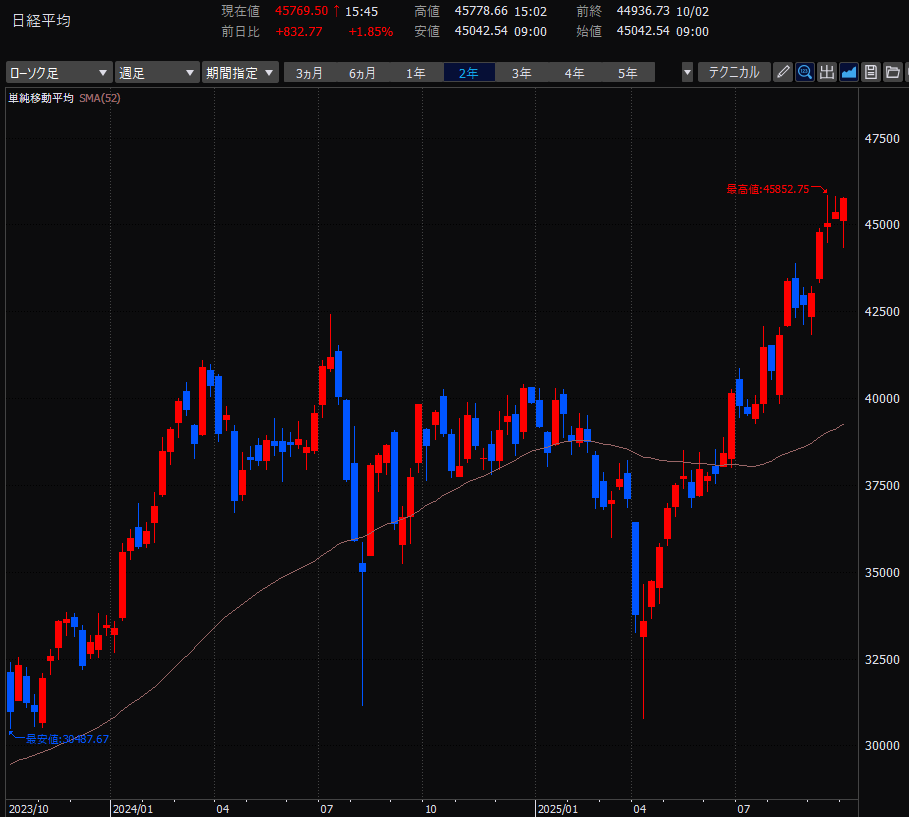Click the 最安値:30487.67 low marker
Screen dimensions: 909x817
(67, 739)
